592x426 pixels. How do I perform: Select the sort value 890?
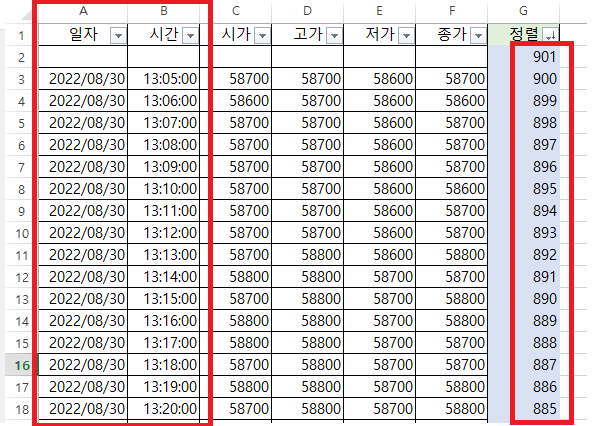tap(524, 299)
